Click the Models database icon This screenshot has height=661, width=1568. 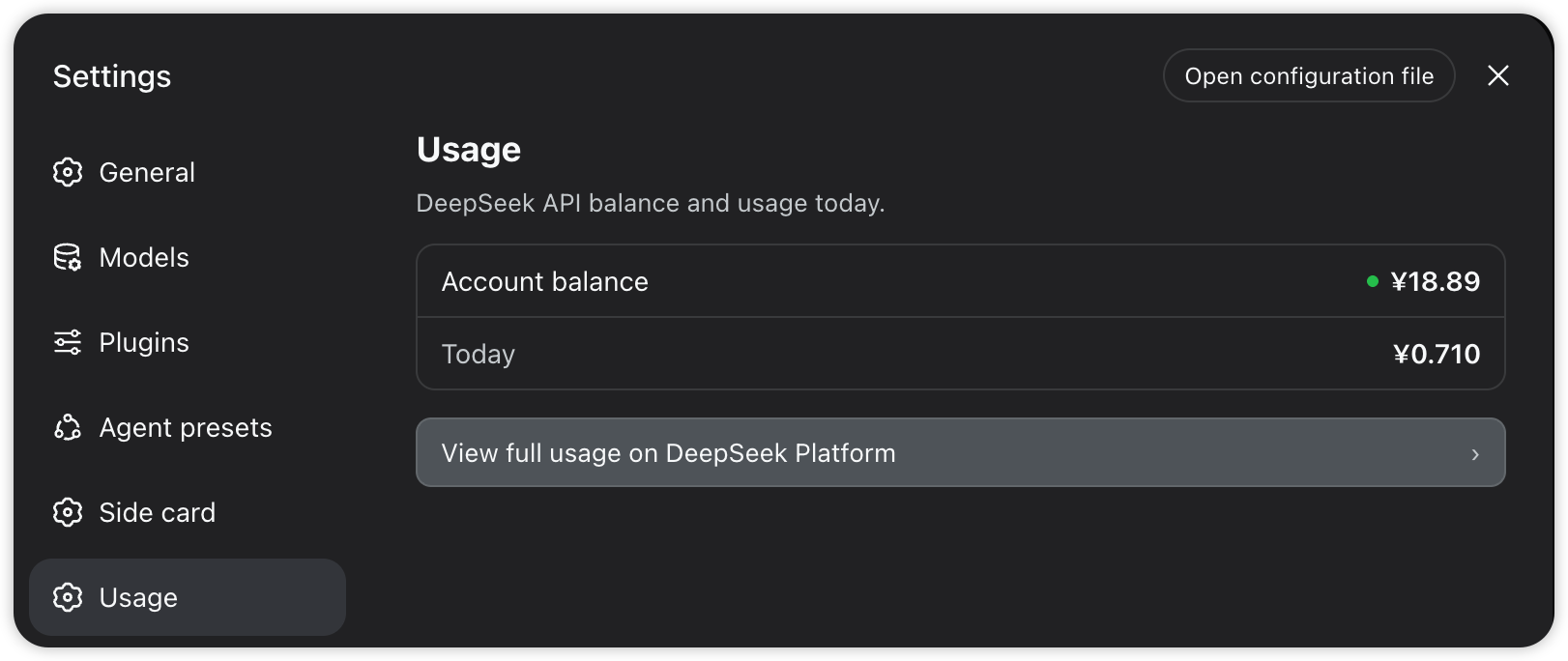[68, 257]
